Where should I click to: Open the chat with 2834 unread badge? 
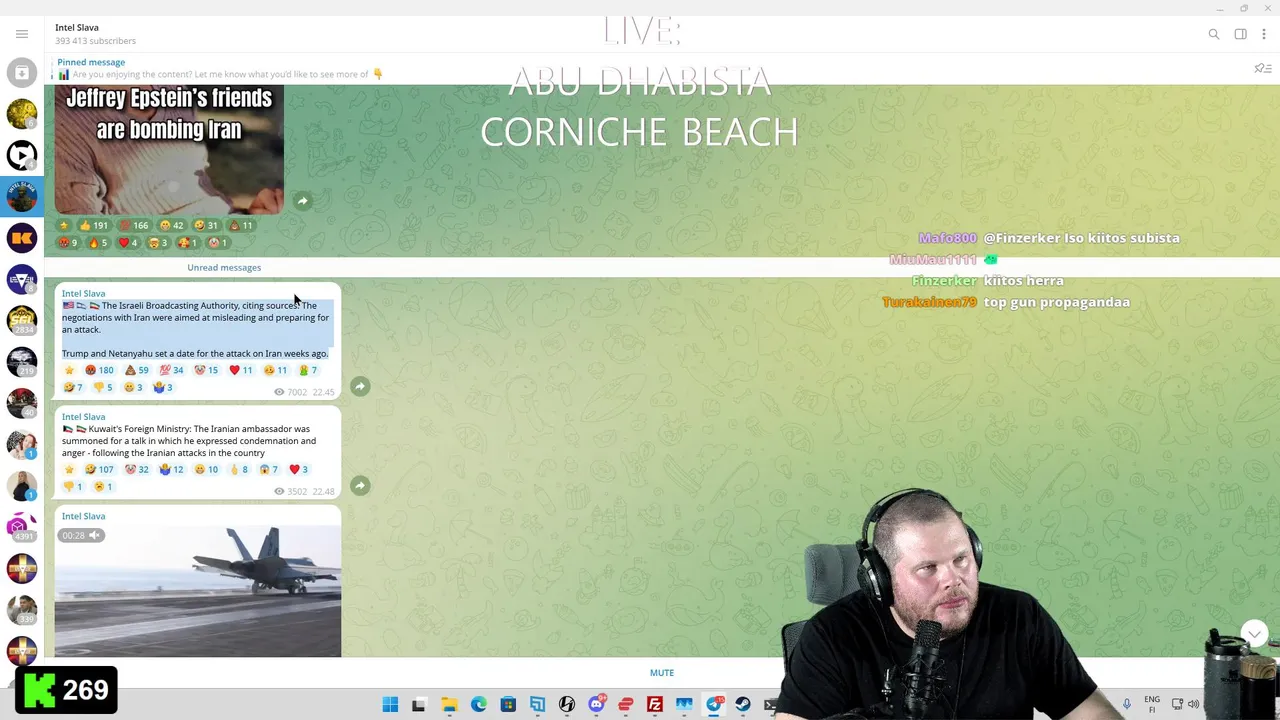point(22,320)
